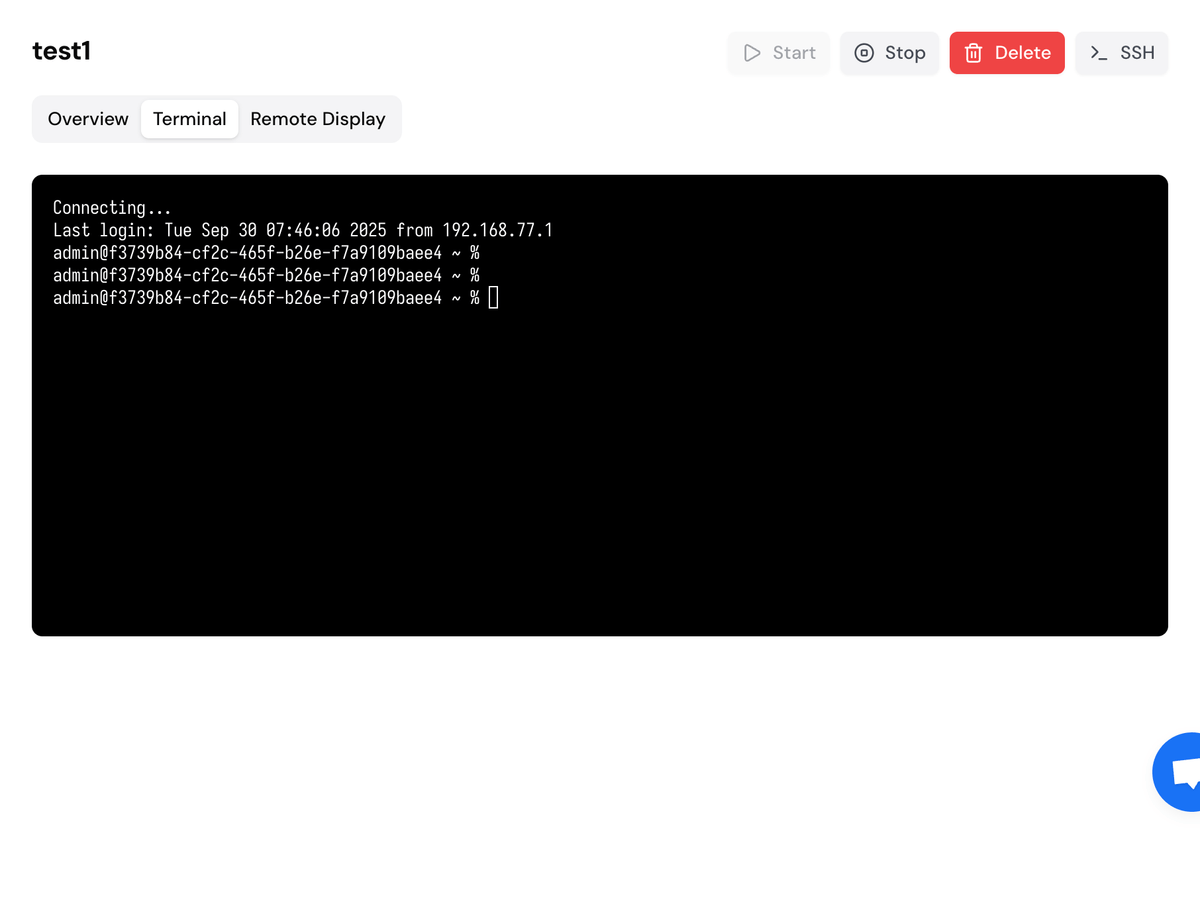Focus the empty black terminal area
The height and width of the screenshot is (923, 1200).
[x=600, y=480]
